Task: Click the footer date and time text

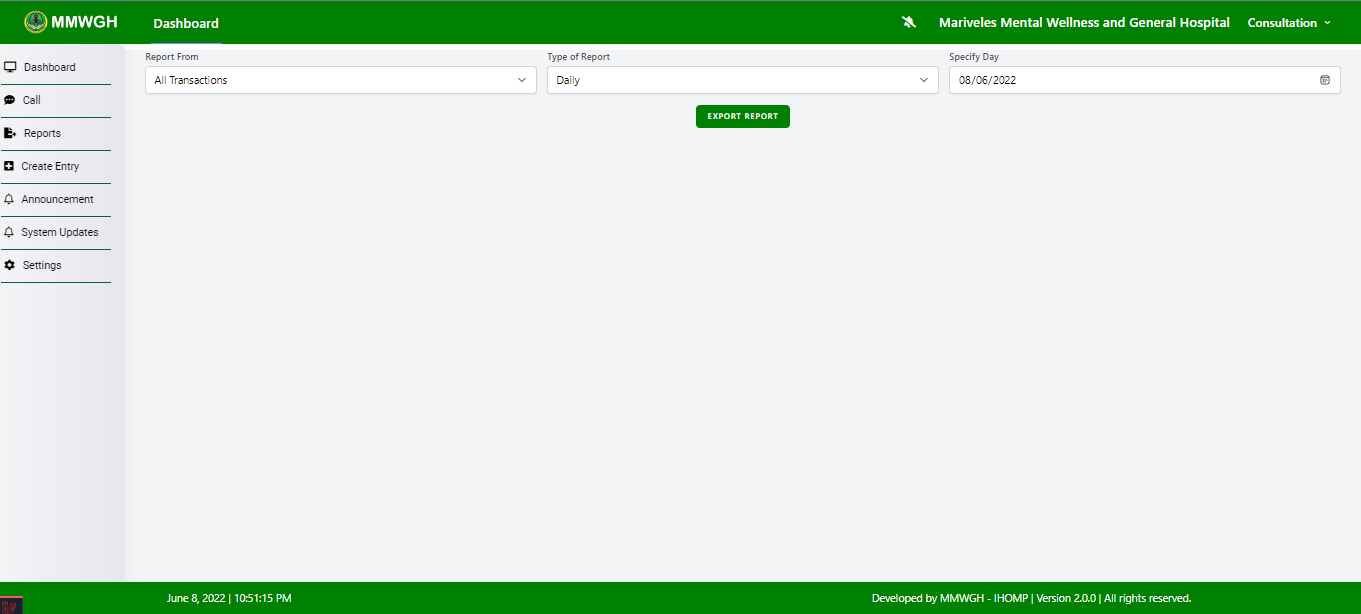Action: [229, 598]
